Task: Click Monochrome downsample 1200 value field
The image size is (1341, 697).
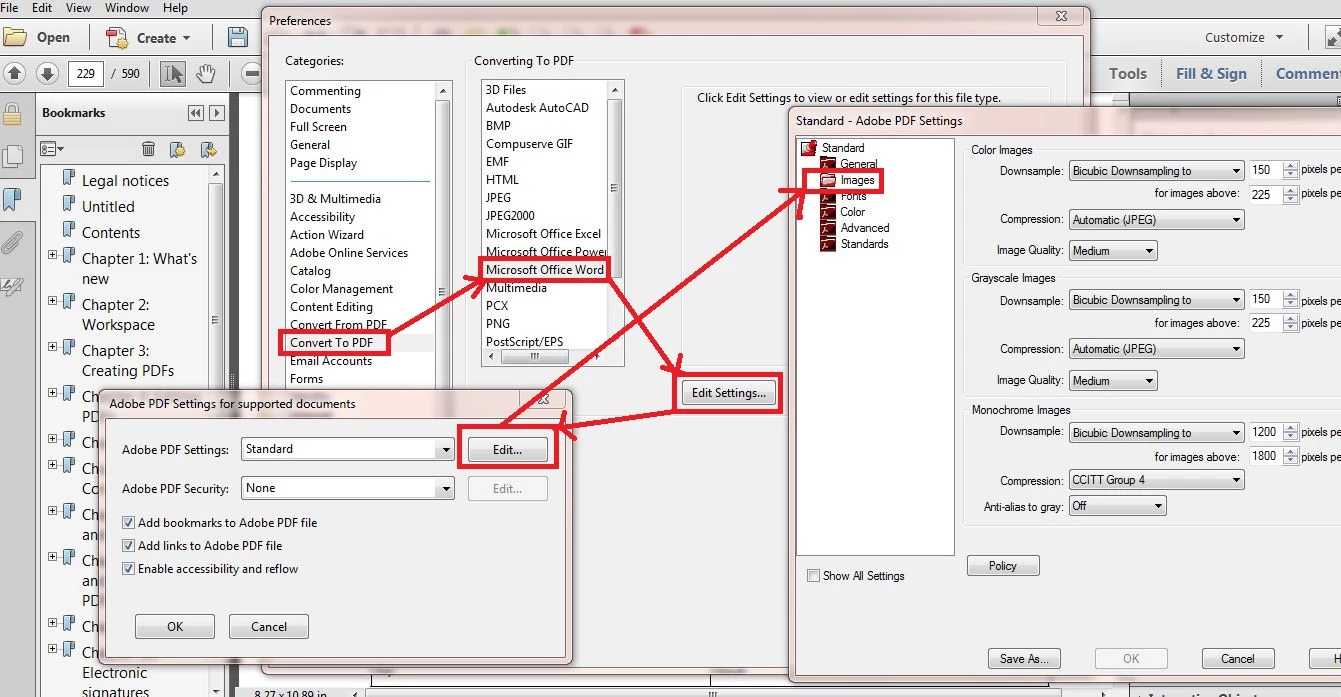Action: pyautogui.click(x=1265, y=433)
